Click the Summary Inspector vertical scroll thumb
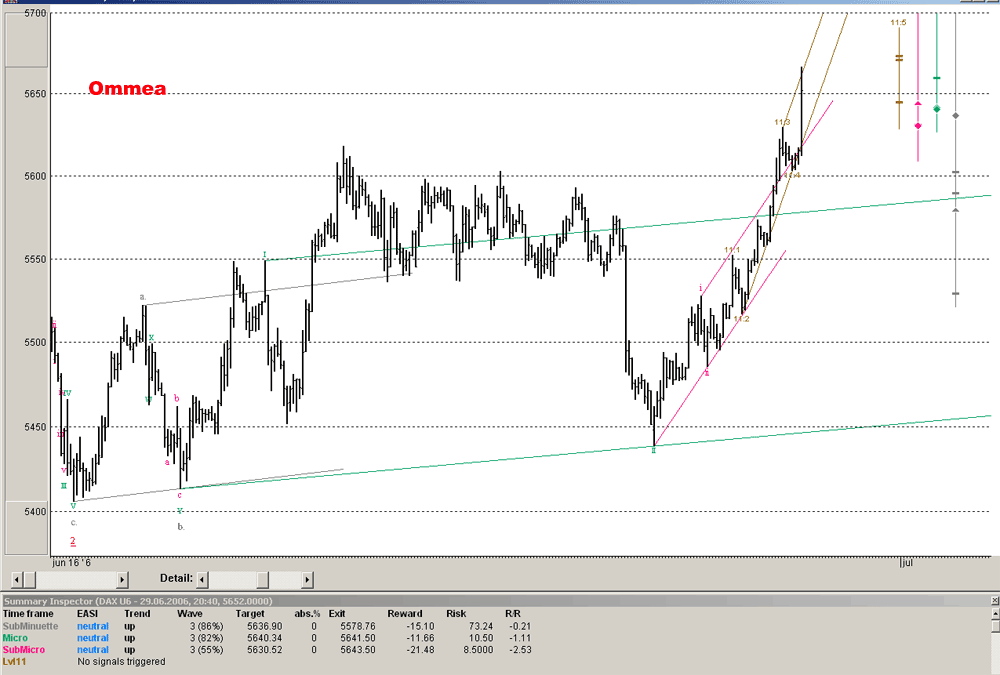Image resolution: width=1000 pixels, height=675 pixels. (x=995, y=627)
